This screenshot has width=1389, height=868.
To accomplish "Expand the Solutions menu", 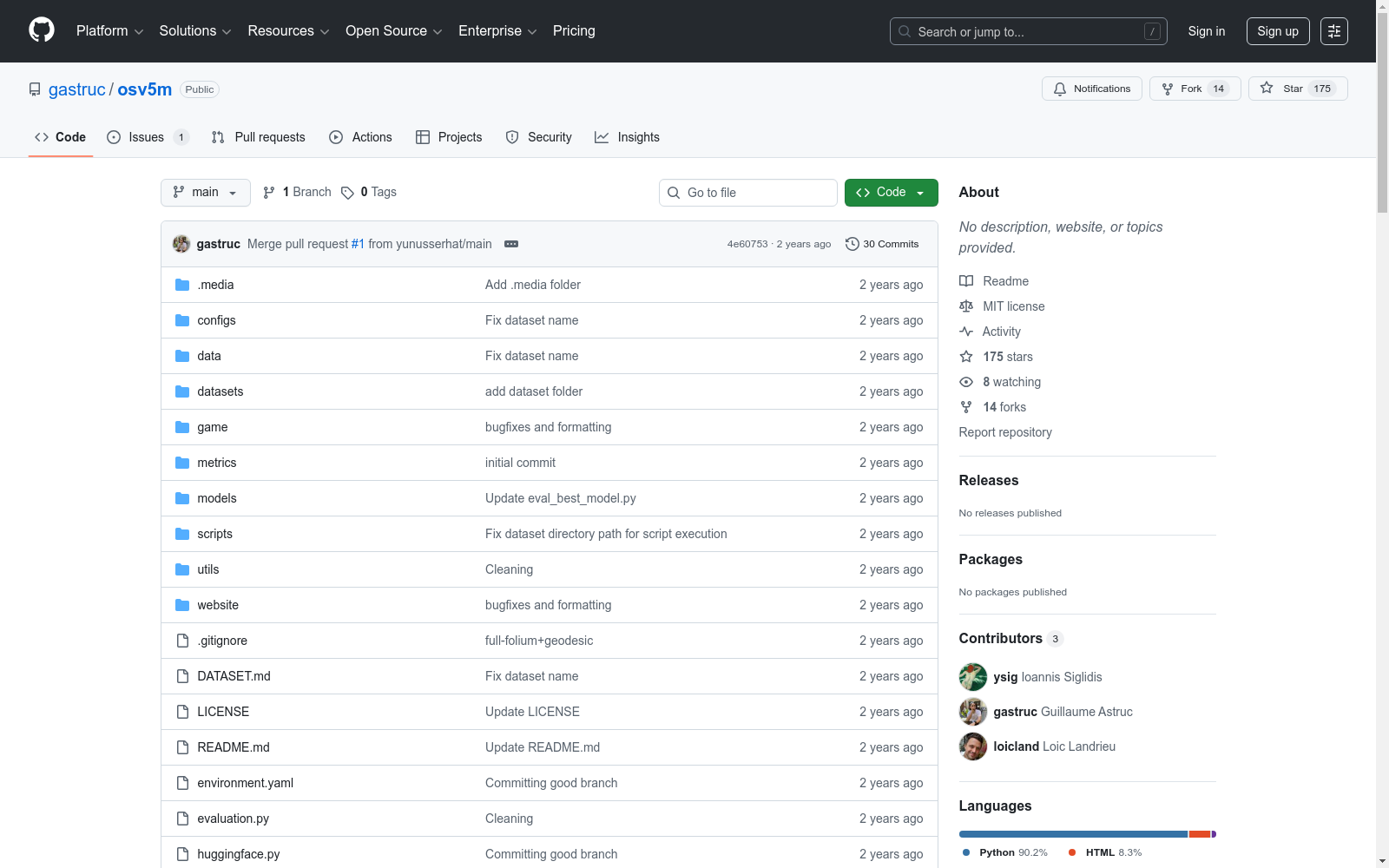I will click(195, 31).
